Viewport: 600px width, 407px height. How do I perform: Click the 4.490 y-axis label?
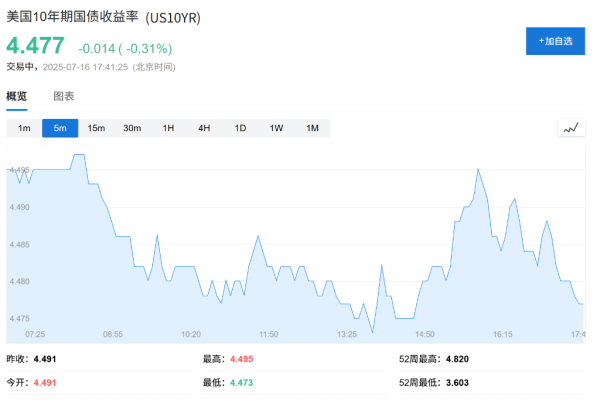tap(20, 207)
